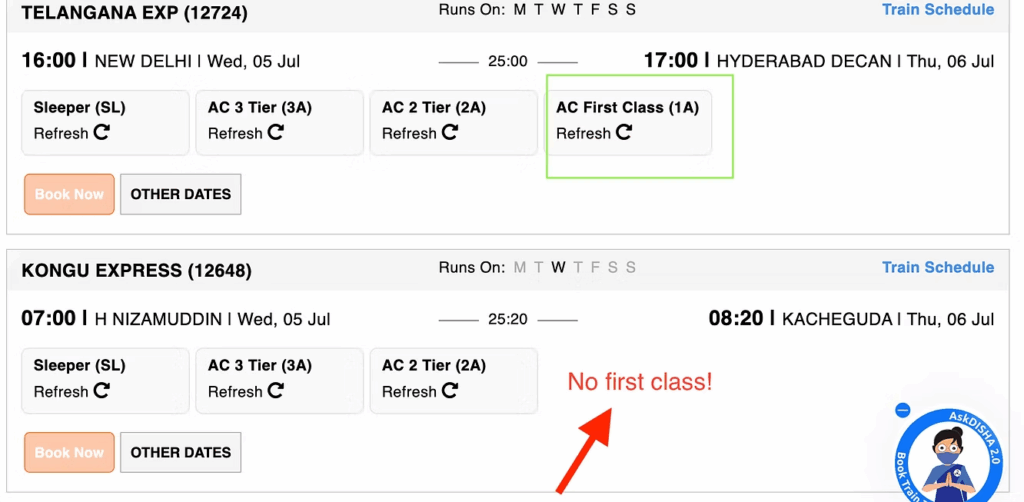
Task: Open Train Schedule for Kongu Express
Action: point(937,267)
